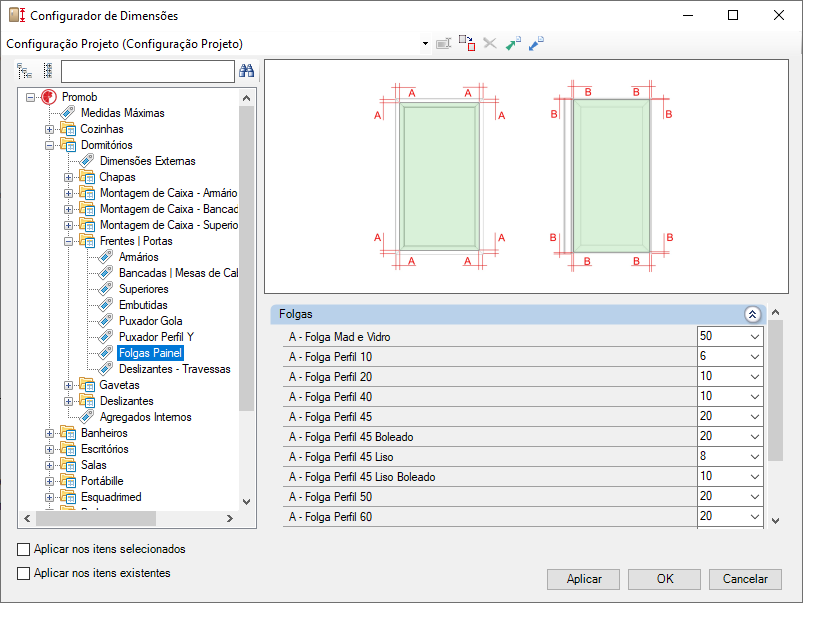
Task: Click the Aplicar button
Action: pyautogui.click(x=584, y=579)
